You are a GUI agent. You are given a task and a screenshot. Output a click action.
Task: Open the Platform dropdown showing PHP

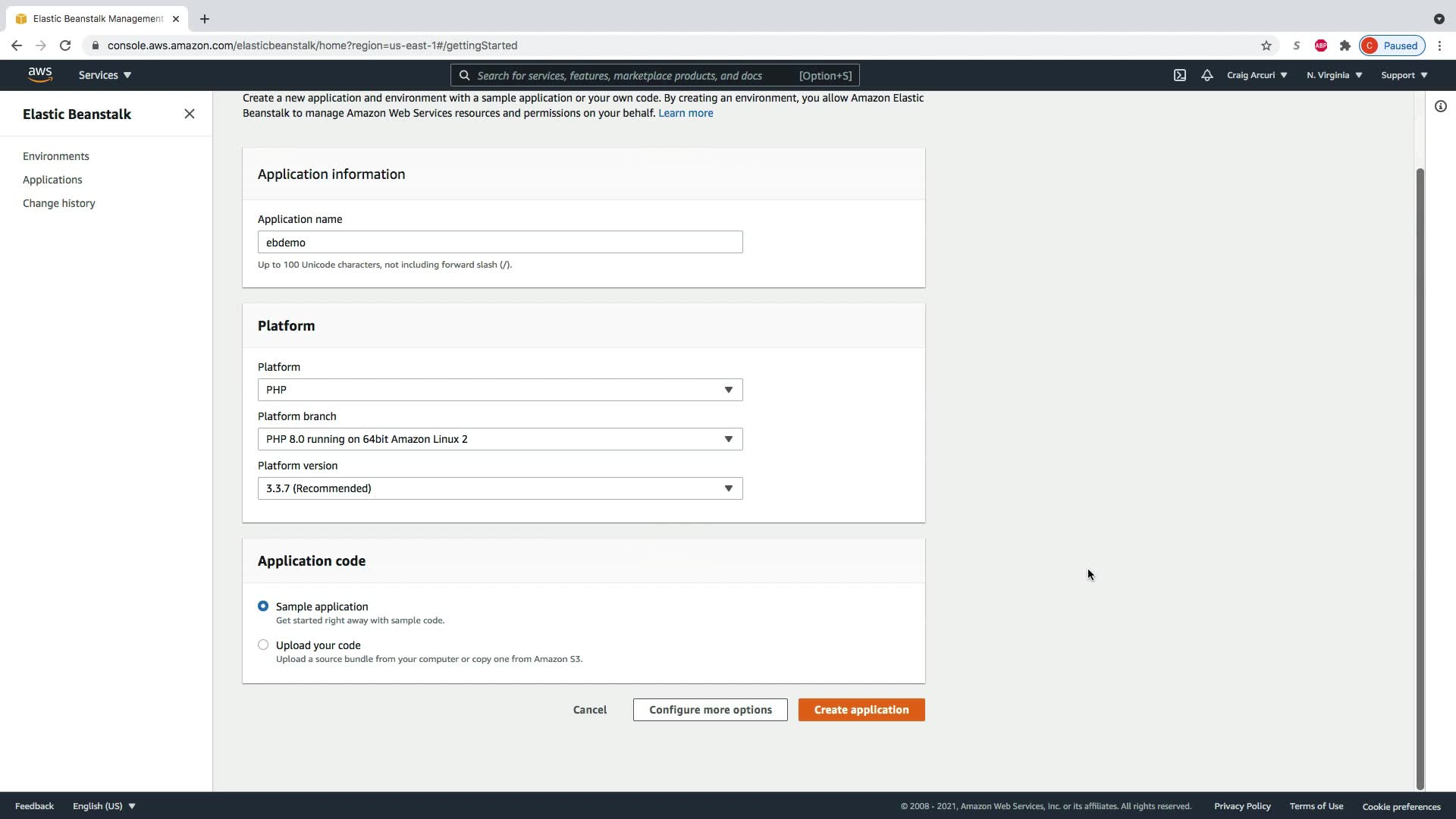tap(500, 390)
